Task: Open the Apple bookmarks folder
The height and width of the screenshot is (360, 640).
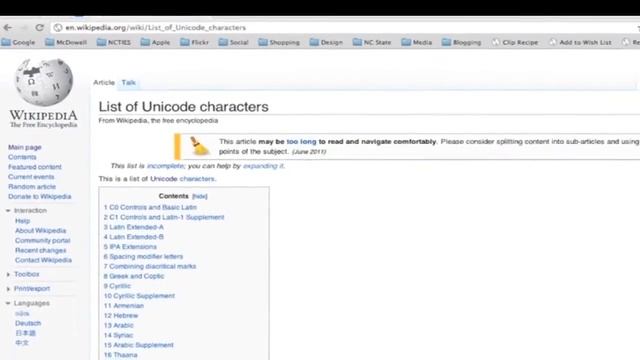Action: pos(155,42)
